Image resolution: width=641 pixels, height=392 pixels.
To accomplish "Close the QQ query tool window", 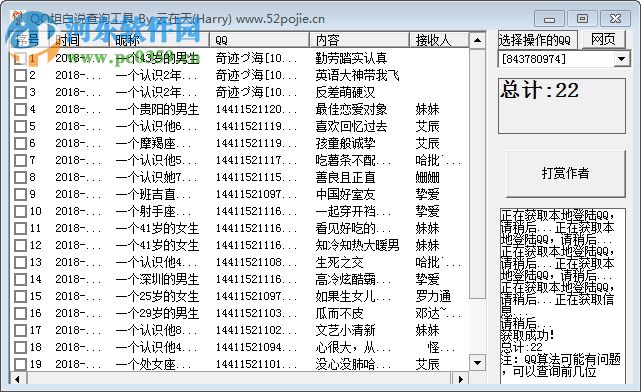I will coord(615,19).
